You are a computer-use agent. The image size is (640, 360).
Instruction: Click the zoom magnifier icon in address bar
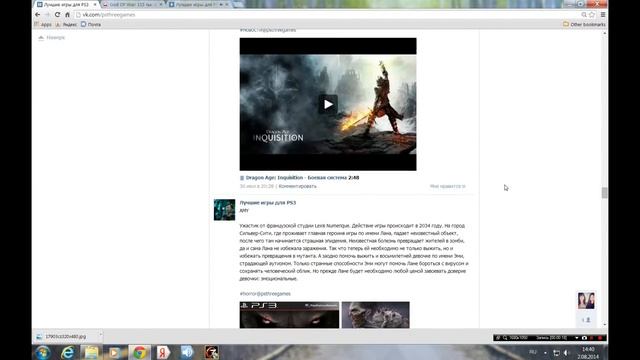(x=584, y=15)
